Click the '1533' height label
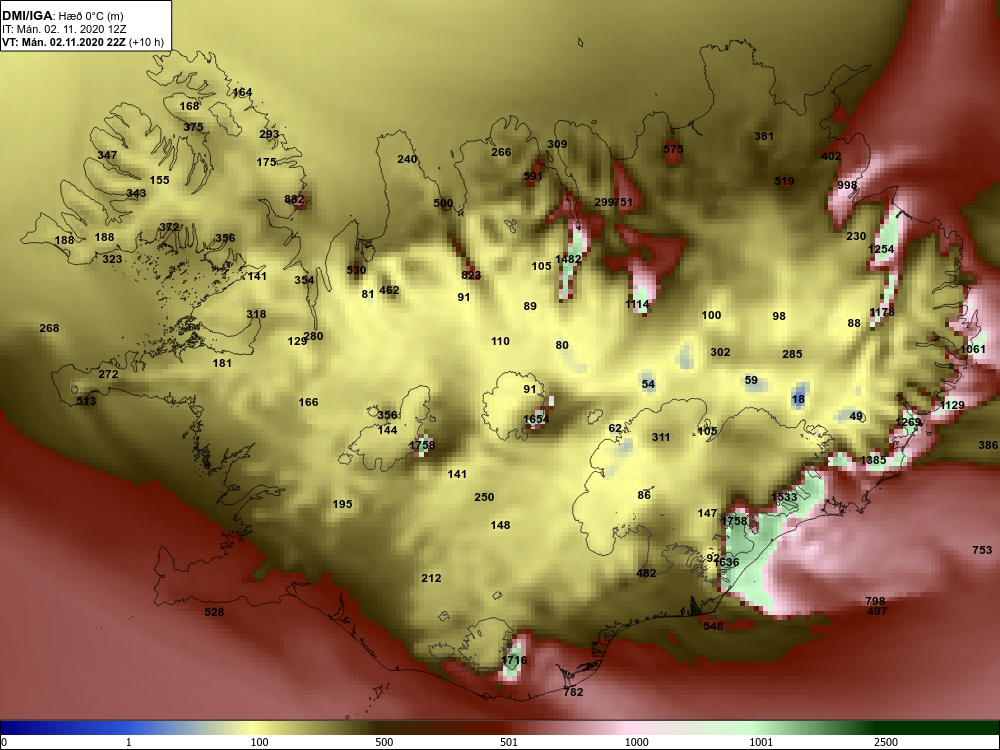Image resolution: width=1000 pixels, height=750 pixels. tap(784, 497)
